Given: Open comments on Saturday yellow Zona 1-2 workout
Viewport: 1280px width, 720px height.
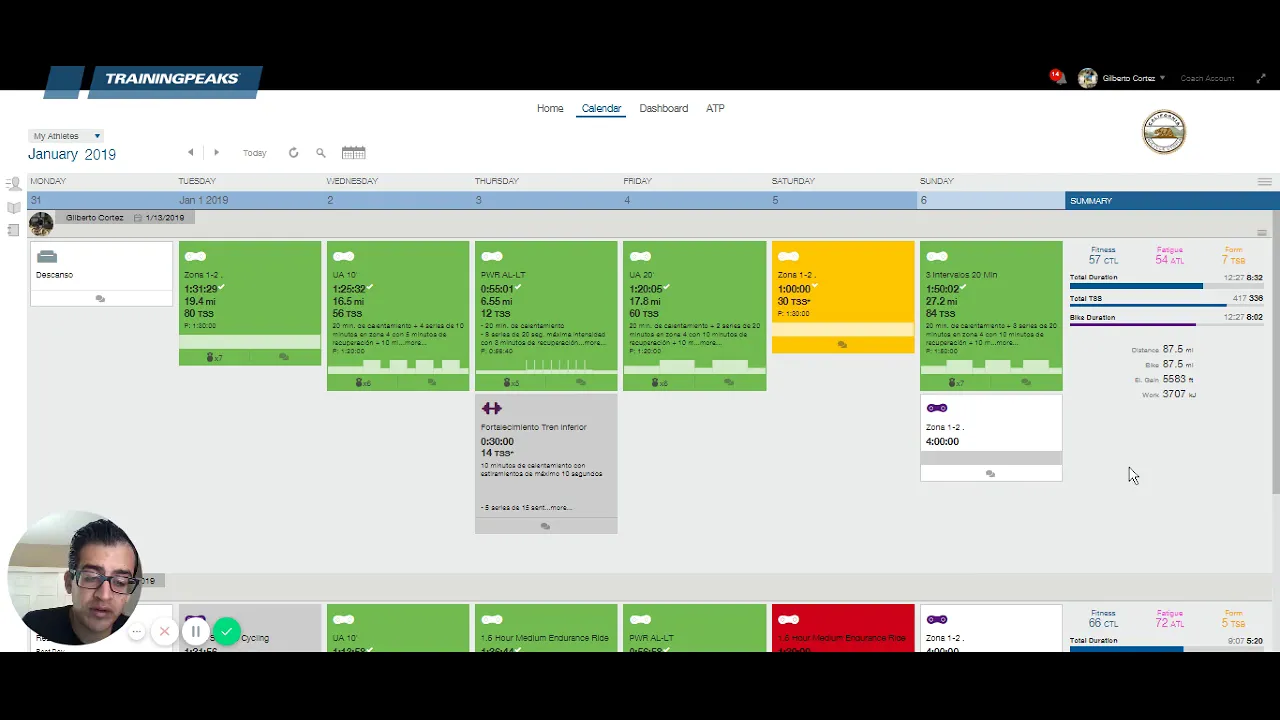Looking at the screenshot, I should pyautogui.click(x=842, y=345).
